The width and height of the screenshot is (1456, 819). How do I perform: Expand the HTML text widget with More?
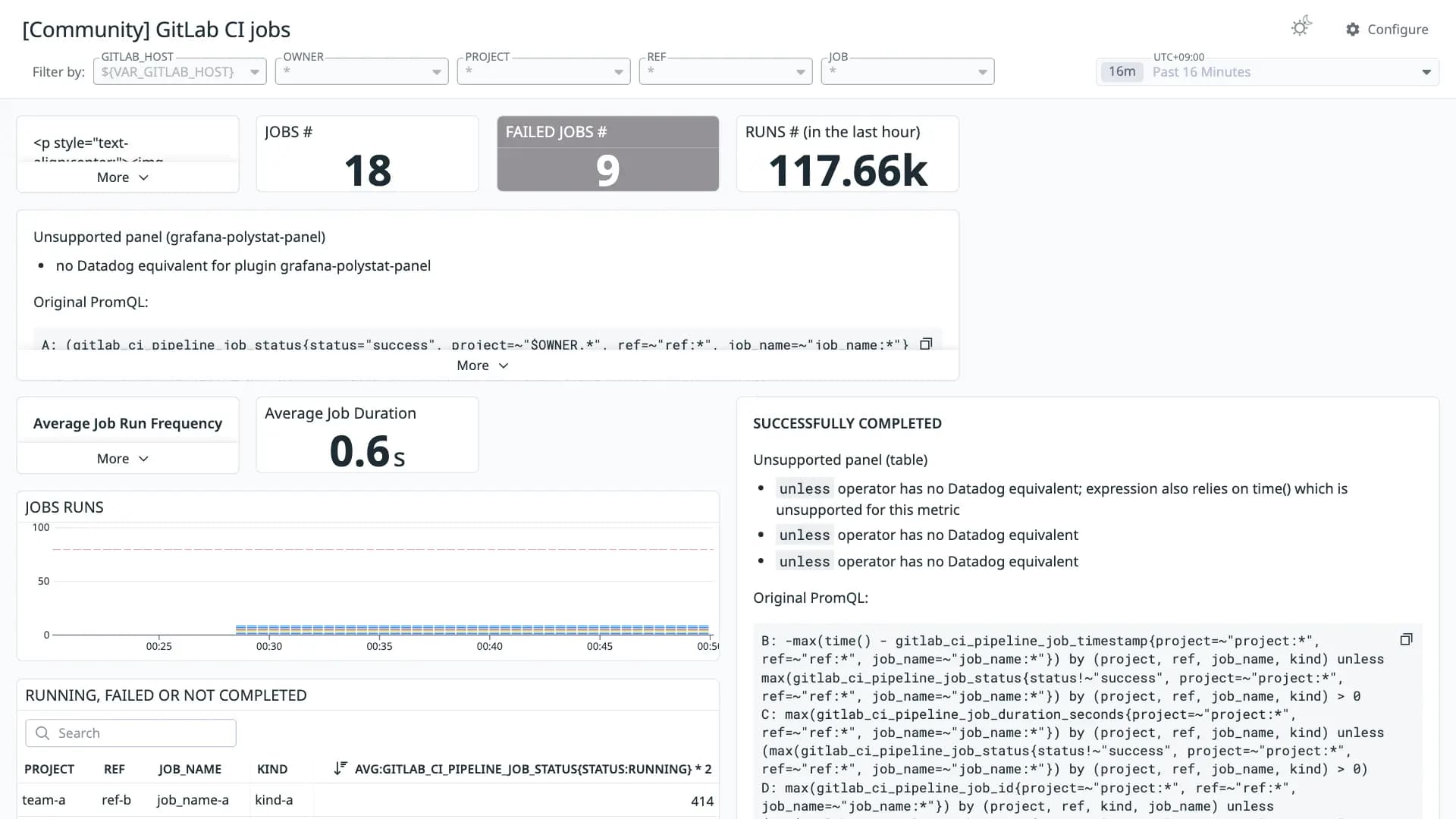coord(123,177)
